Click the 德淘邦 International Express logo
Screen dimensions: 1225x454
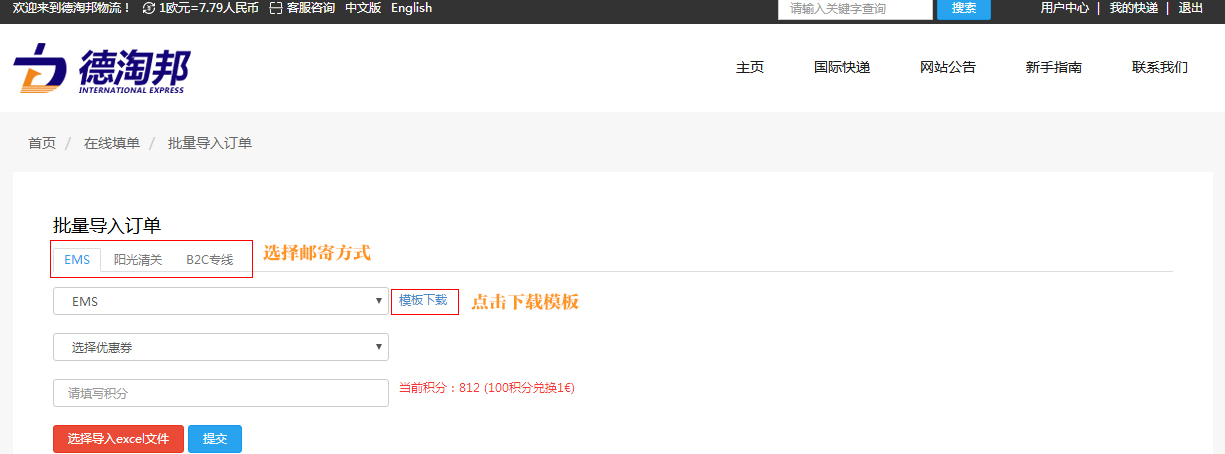pos(101,69)
